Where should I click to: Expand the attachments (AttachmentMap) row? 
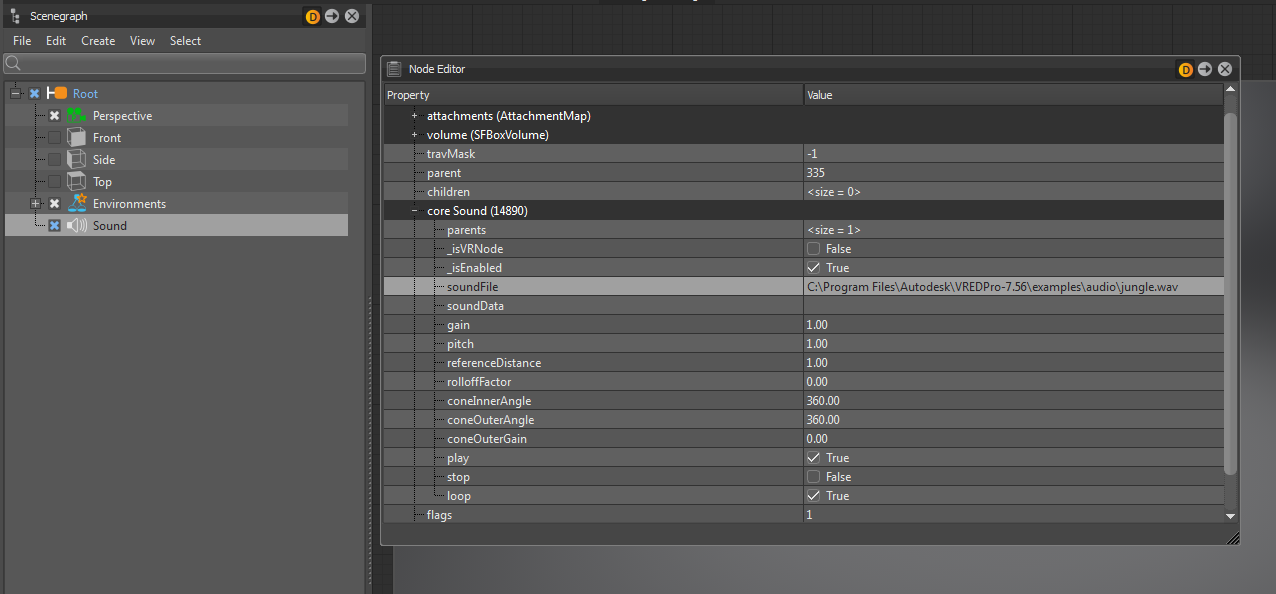(x=414, y=116)
